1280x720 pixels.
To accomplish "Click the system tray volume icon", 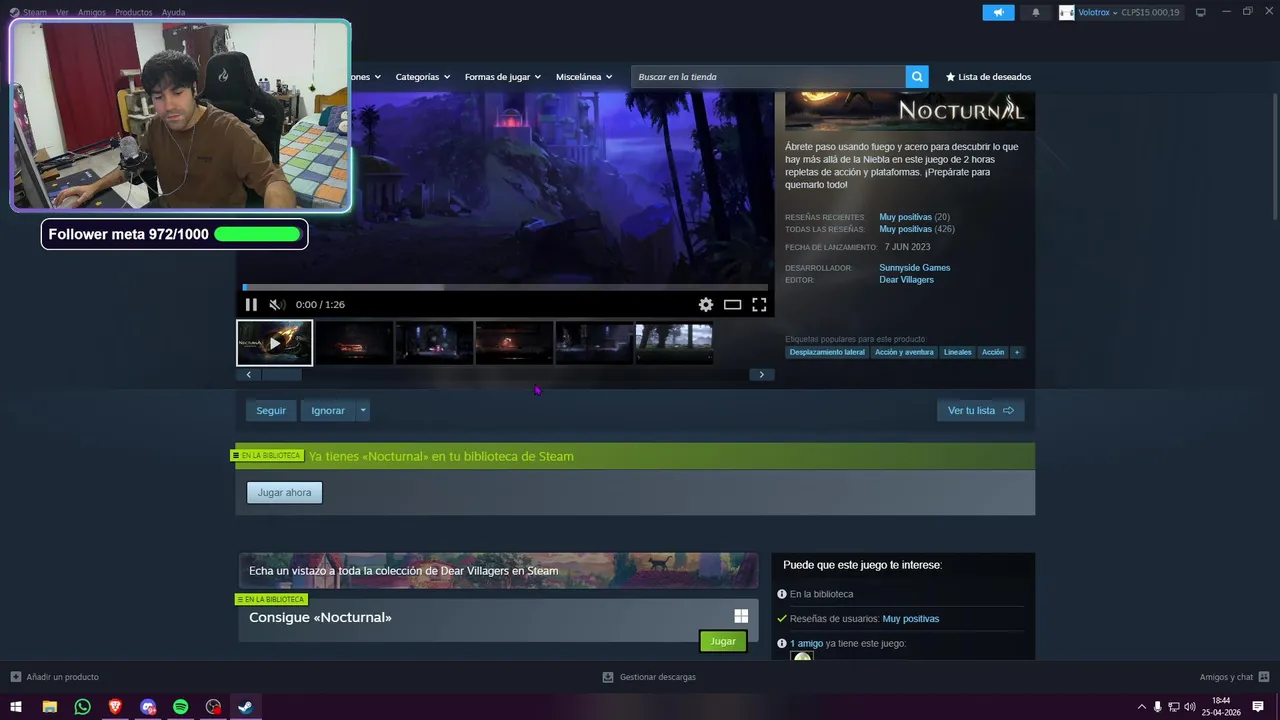I will (1190, 707).
